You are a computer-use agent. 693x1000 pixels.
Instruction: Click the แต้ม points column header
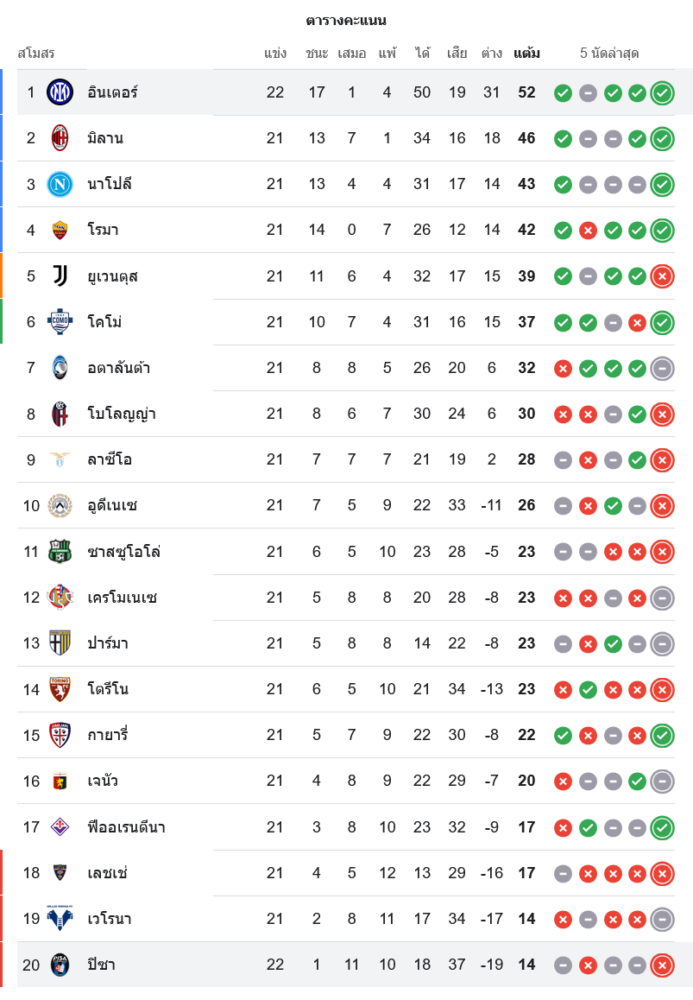coord(527,53)
